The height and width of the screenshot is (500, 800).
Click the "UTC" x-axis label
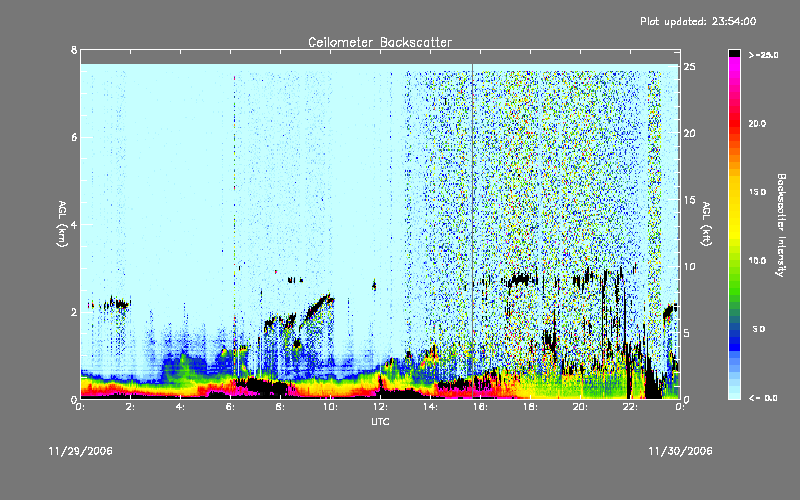tap(380, 421)
